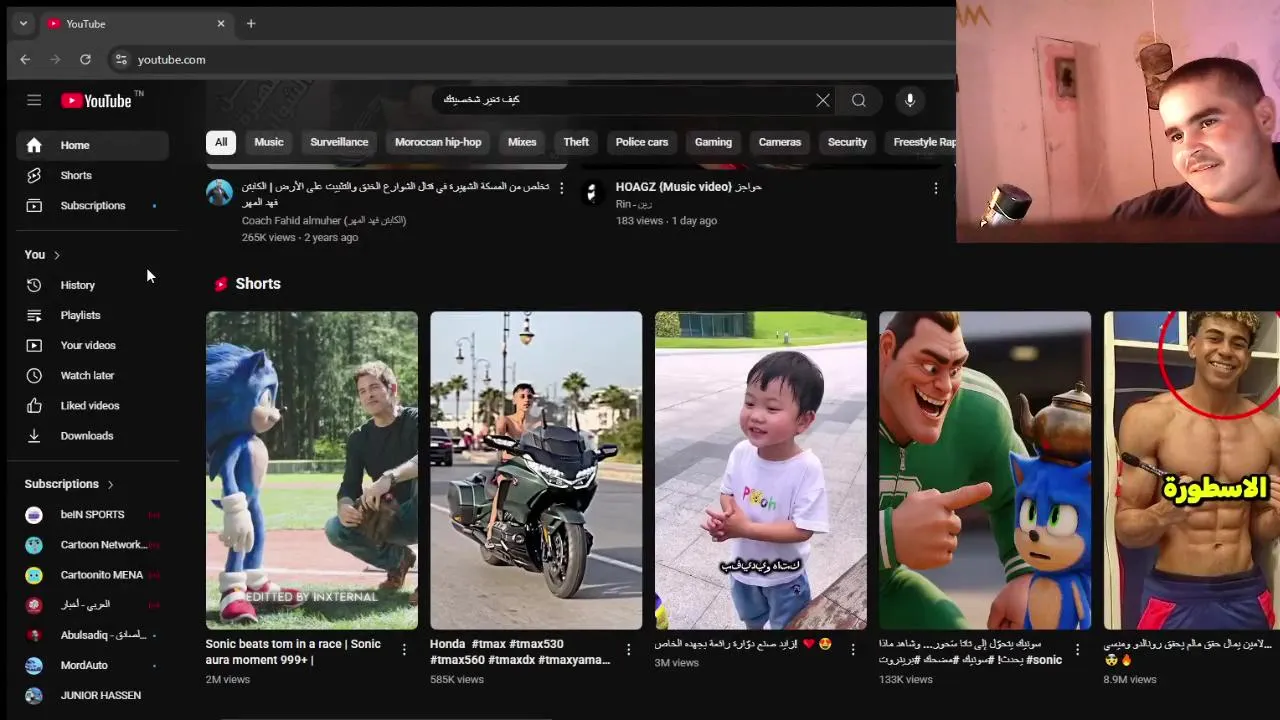This screenshot has height=720, width=1280.
Task: Select the Cameras filter chip
Action: coord(780,142)
